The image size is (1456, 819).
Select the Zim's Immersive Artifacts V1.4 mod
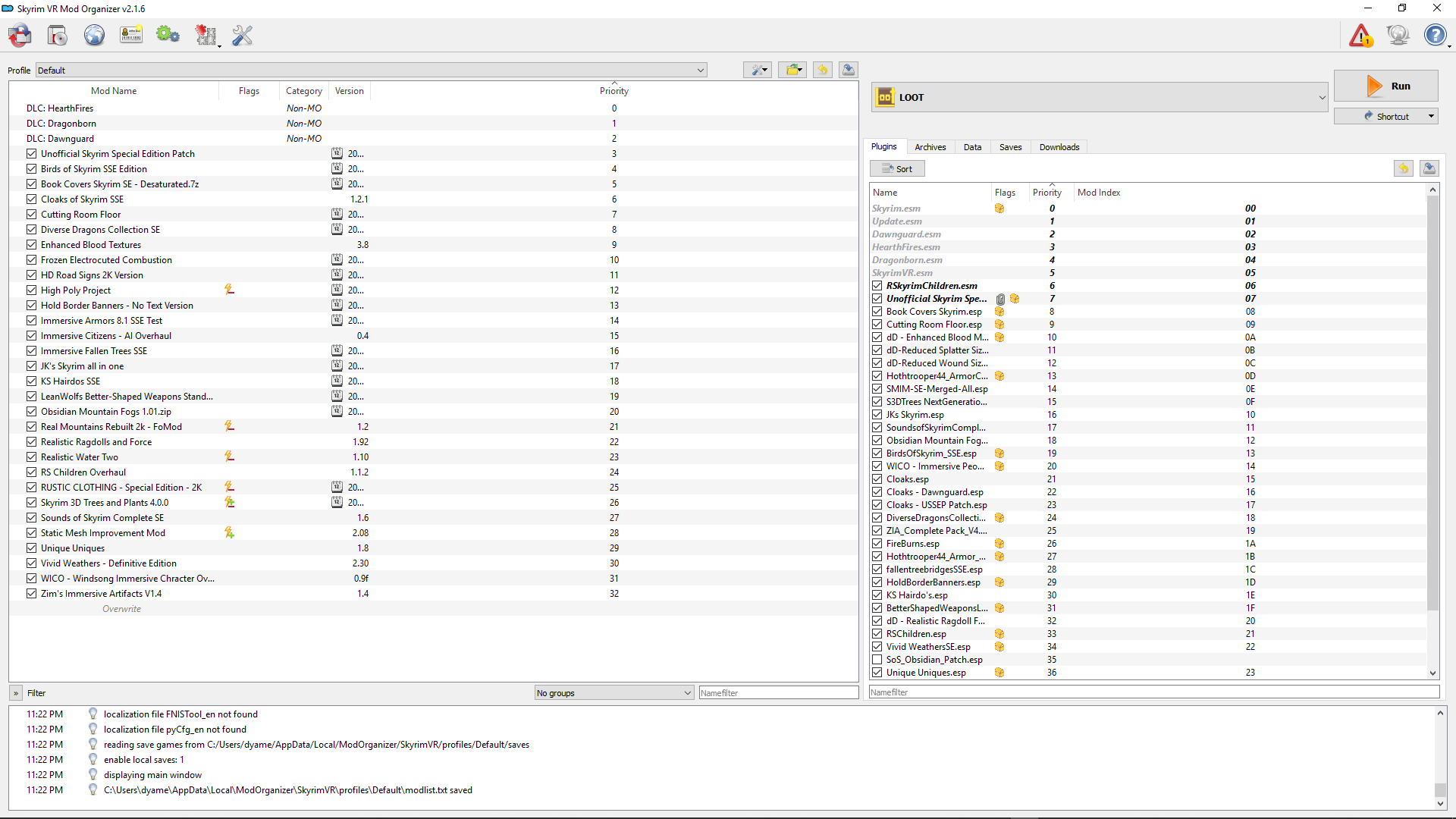tap(433, 593)
